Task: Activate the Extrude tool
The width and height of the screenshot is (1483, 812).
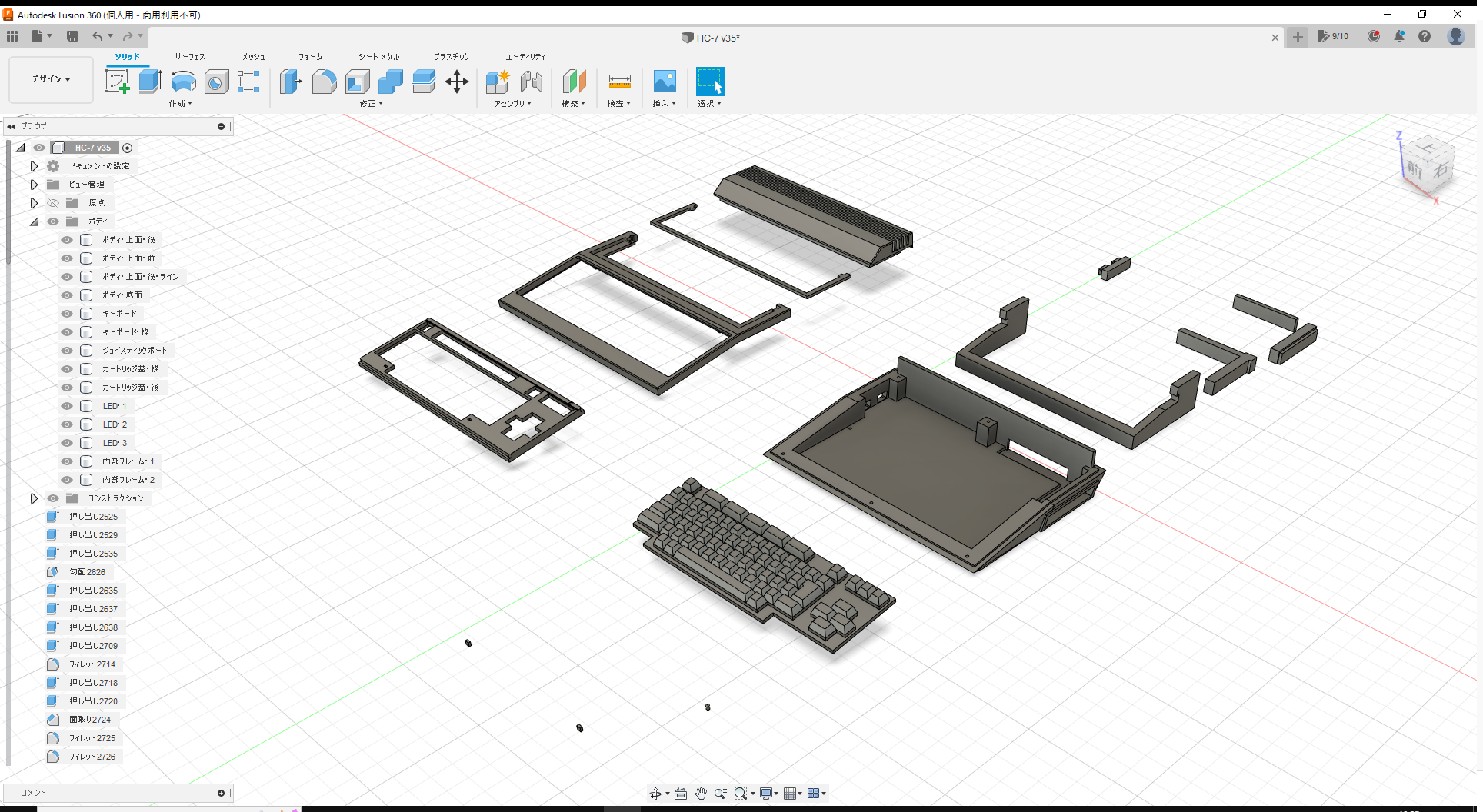Action: pyautogui.click(x=149, y=81)
